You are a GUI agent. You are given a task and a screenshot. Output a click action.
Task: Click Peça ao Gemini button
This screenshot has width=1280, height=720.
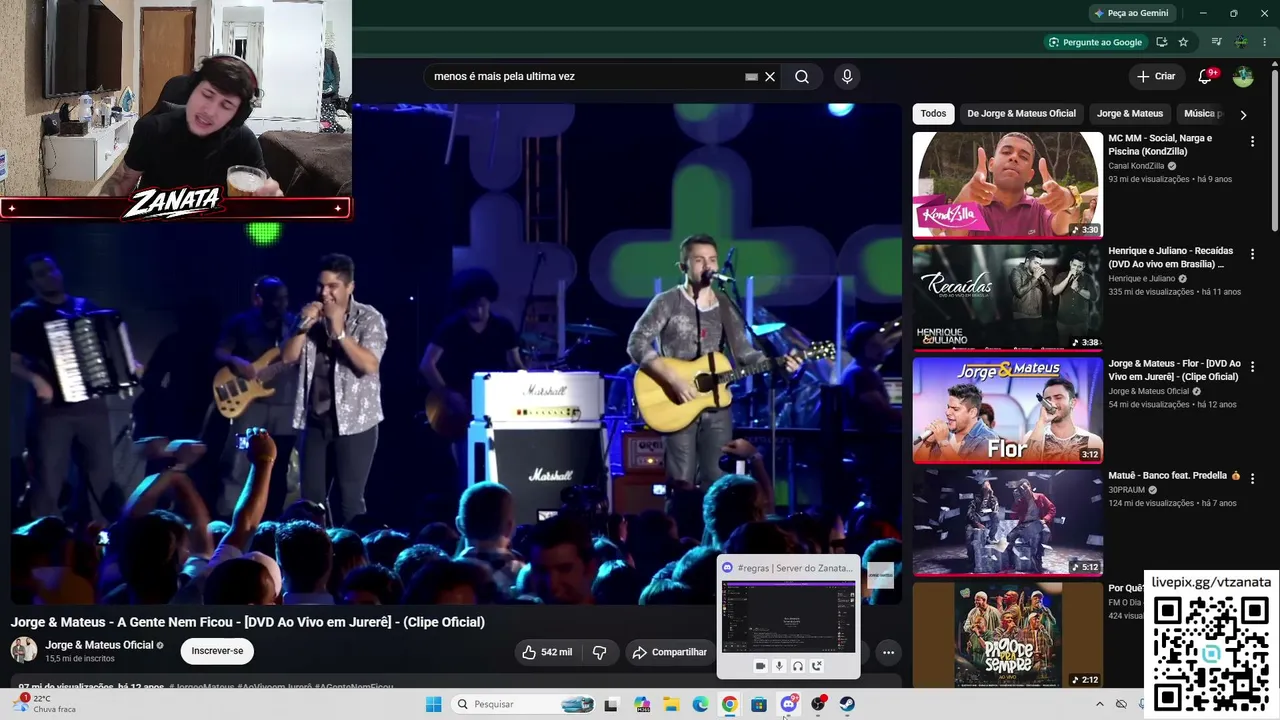pyautogui.click(x=1131, y=13)
